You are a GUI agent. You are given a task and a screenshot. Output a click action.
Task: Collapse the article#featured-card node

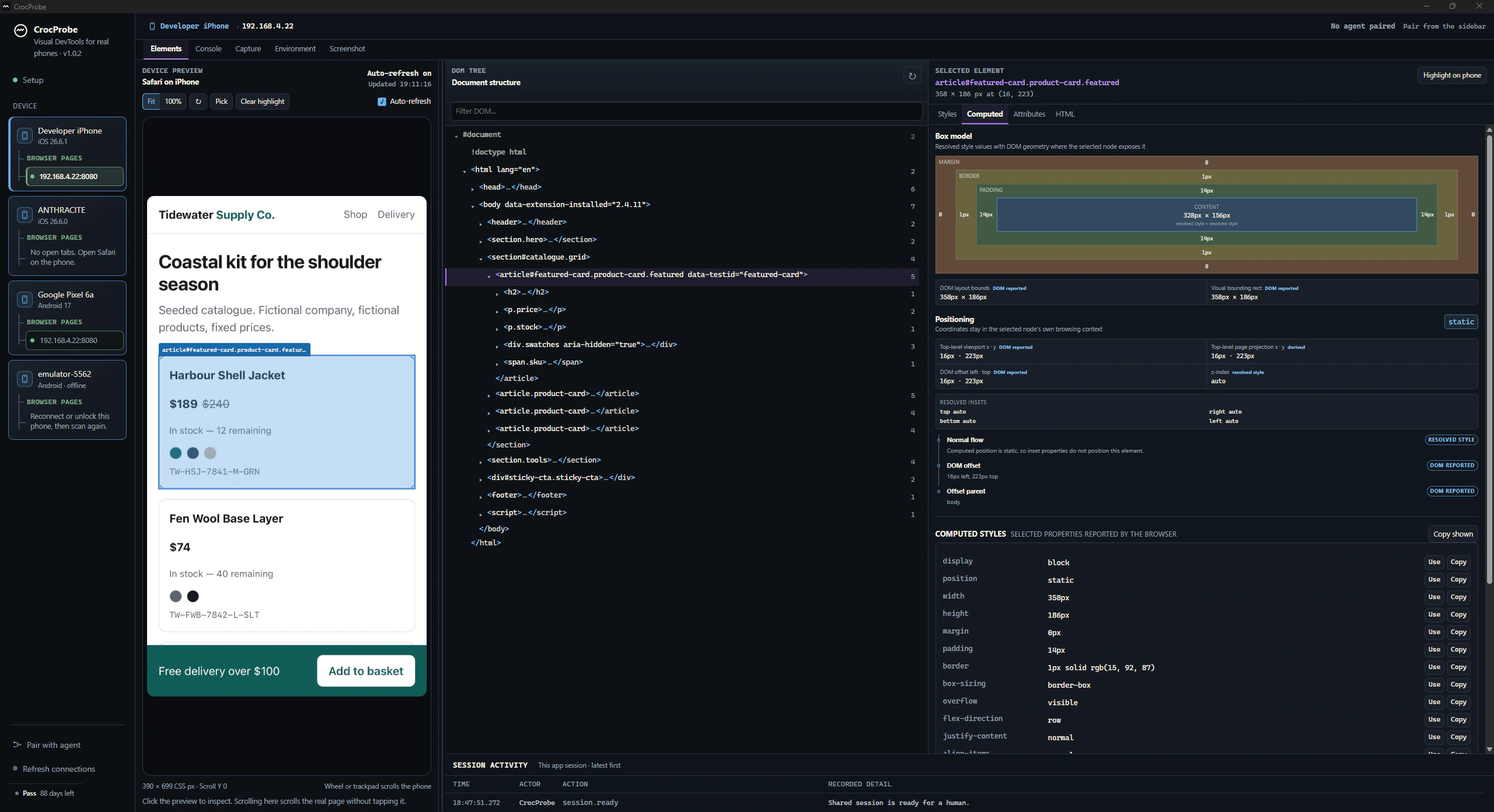click(x=489, y=276)
